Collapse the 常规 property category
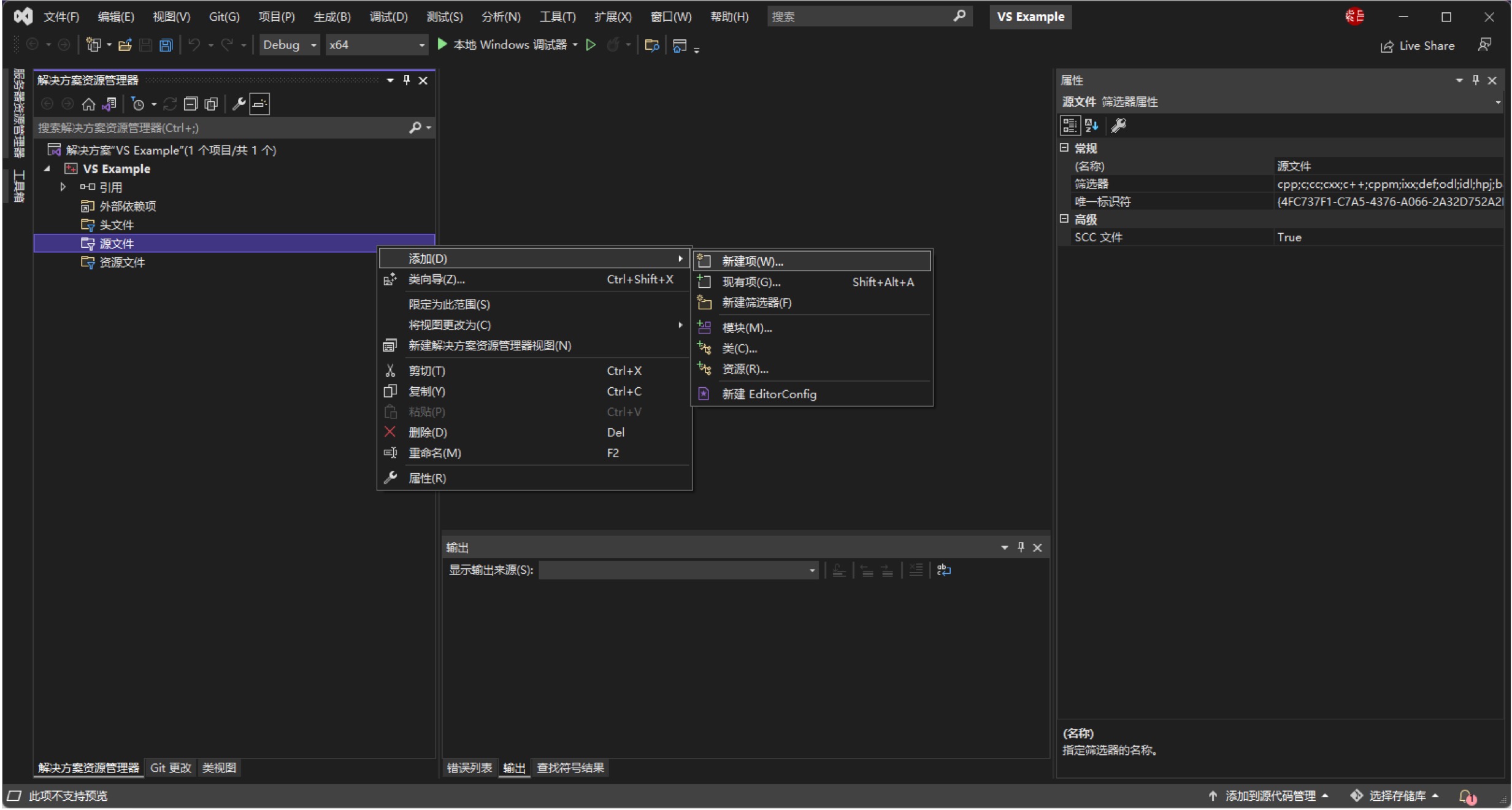The height and width of the screenshot is (810, 1512). coord(1064,148)
